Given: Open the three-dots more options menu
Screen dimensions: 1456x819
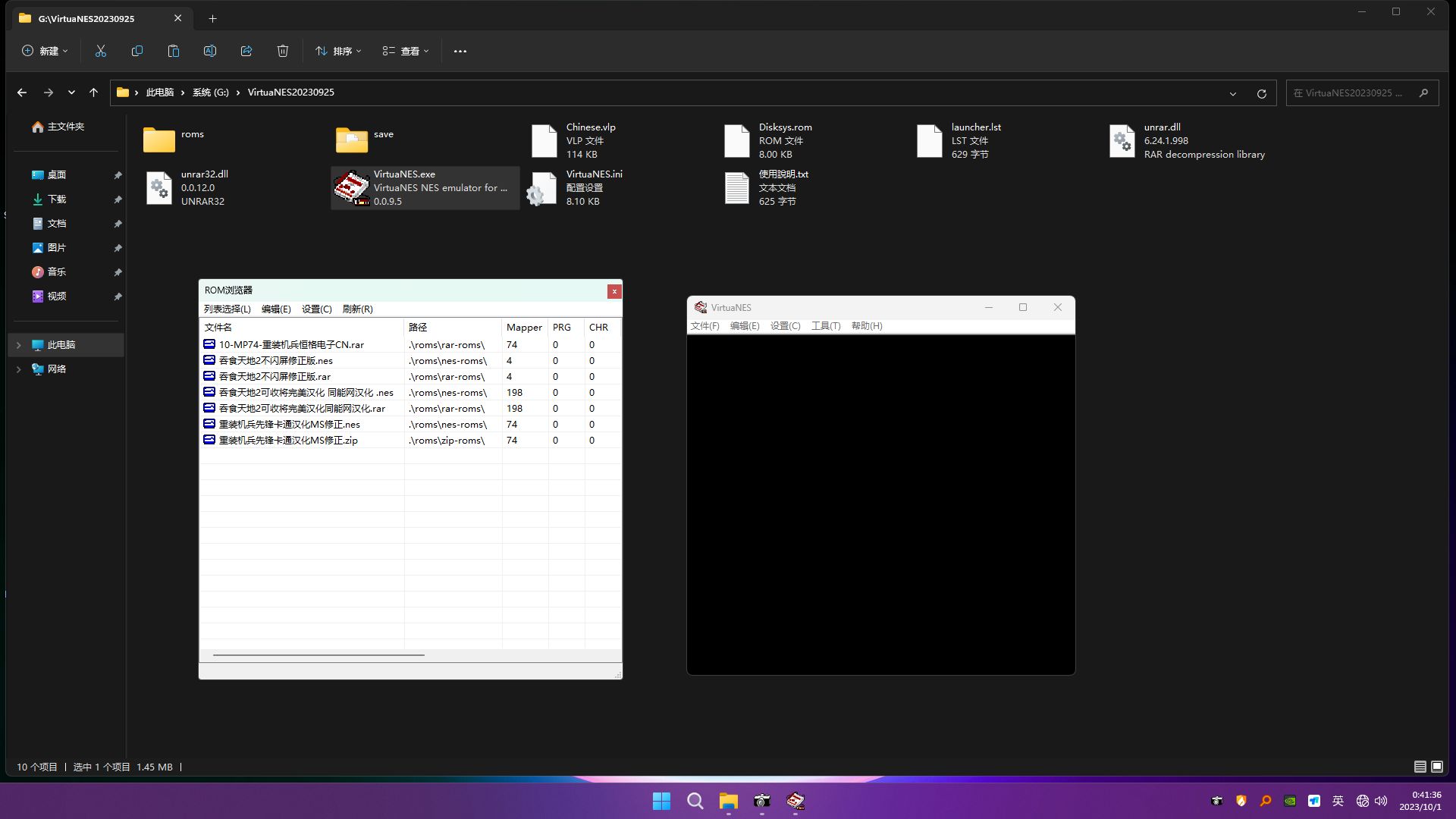Looking at the screenshot, I should [460, 51].
